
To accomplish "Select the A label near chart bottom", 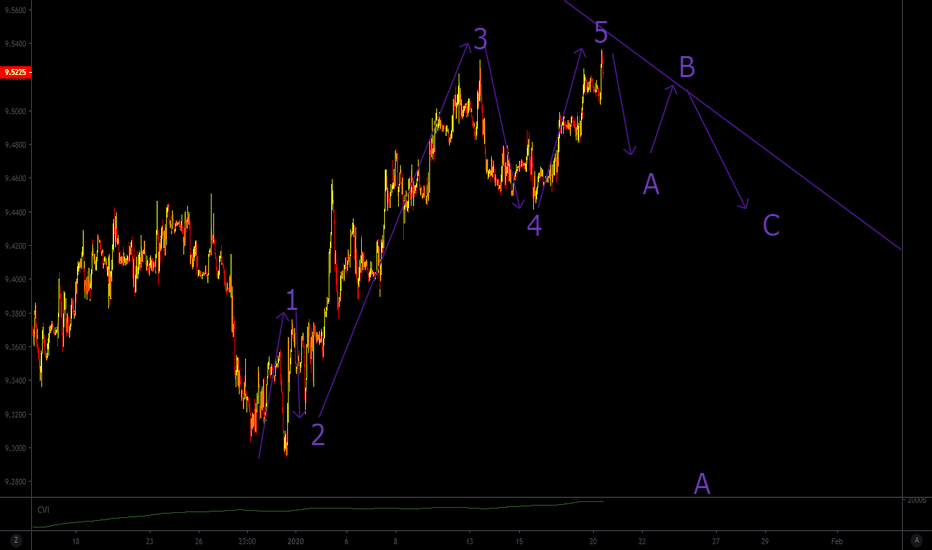I will tap(702, 484).
